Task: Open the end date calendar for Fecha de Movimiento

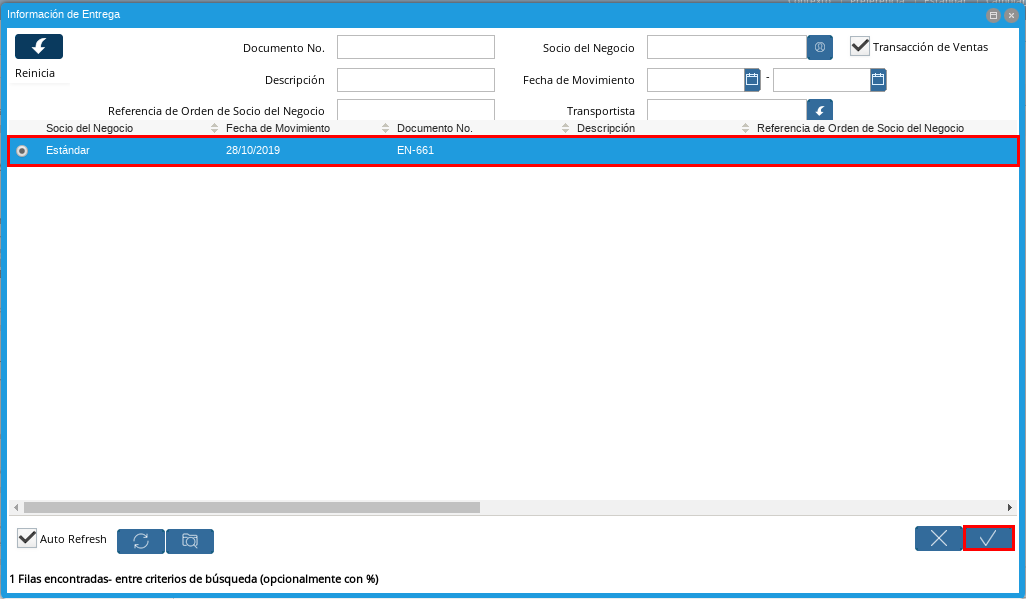Action: [878, 80]
